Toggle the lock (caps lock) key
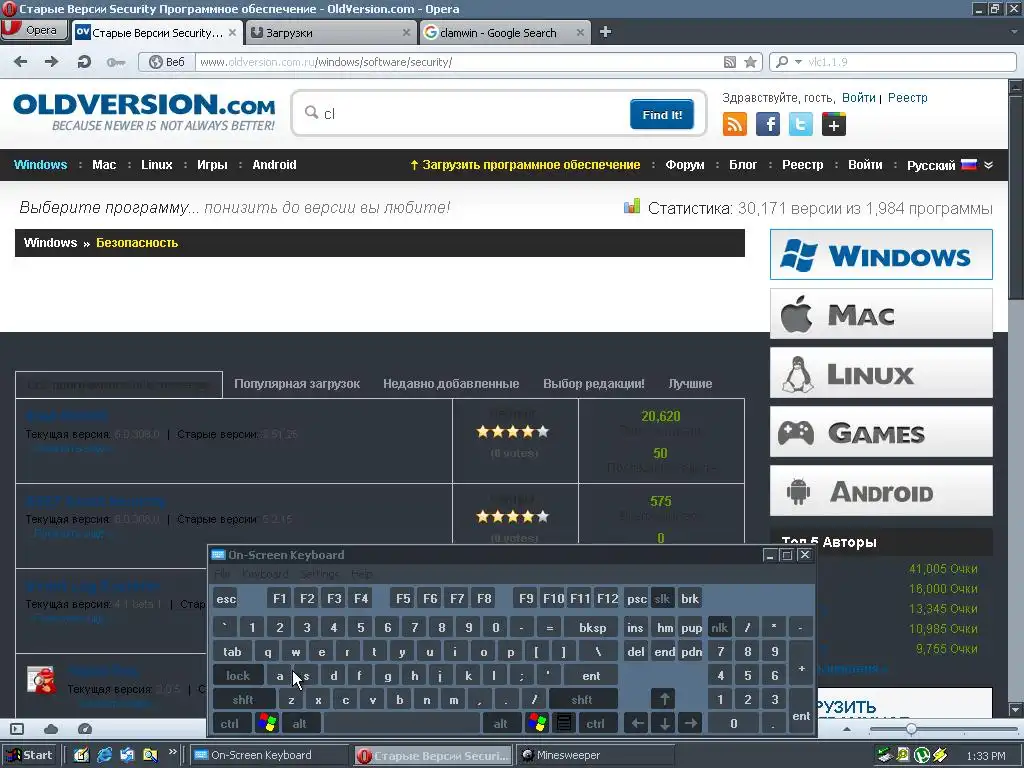 tap(238, 675)
